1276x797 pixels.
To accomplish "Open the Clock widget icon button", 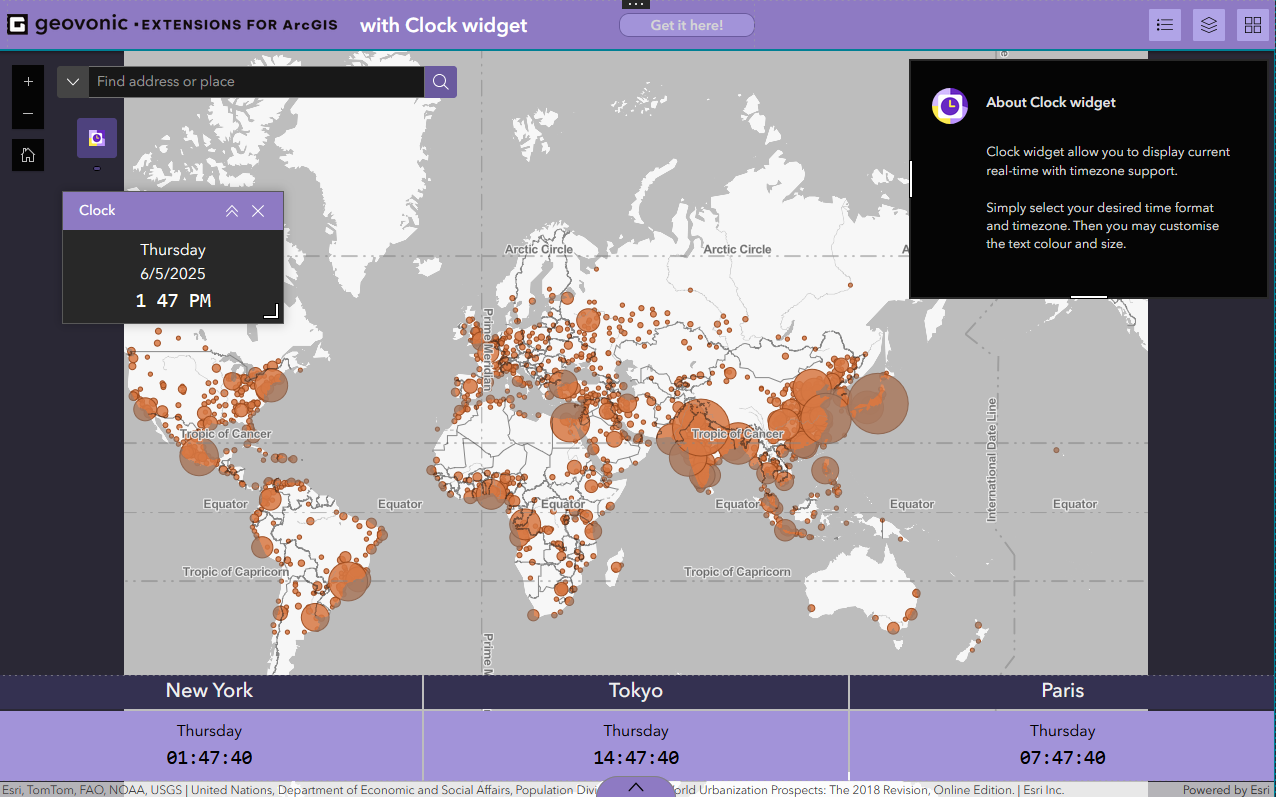I will tap(97, 138).
